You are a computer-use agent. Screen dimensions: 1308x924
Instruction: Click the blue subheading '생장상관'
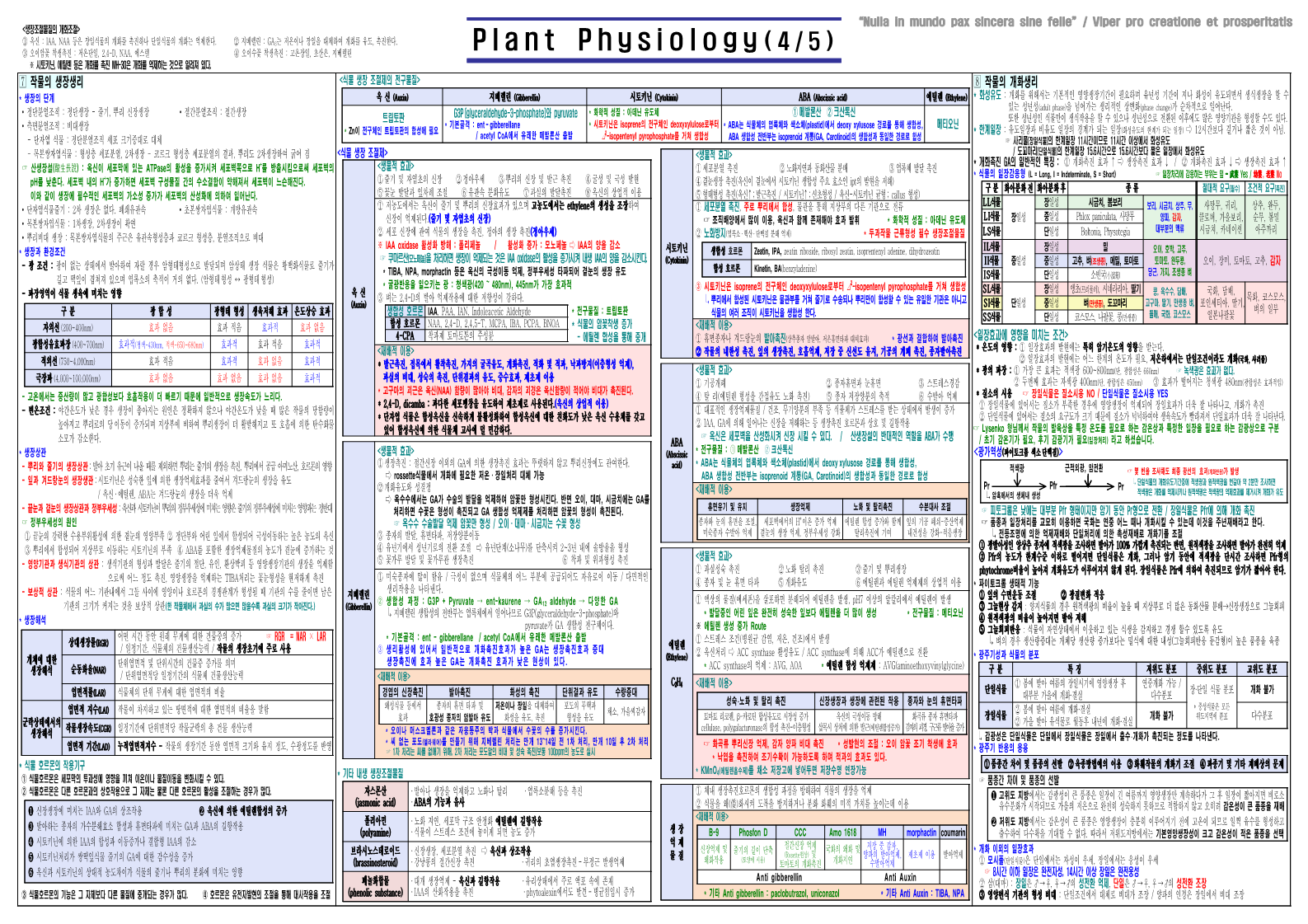tap(35, 453)
